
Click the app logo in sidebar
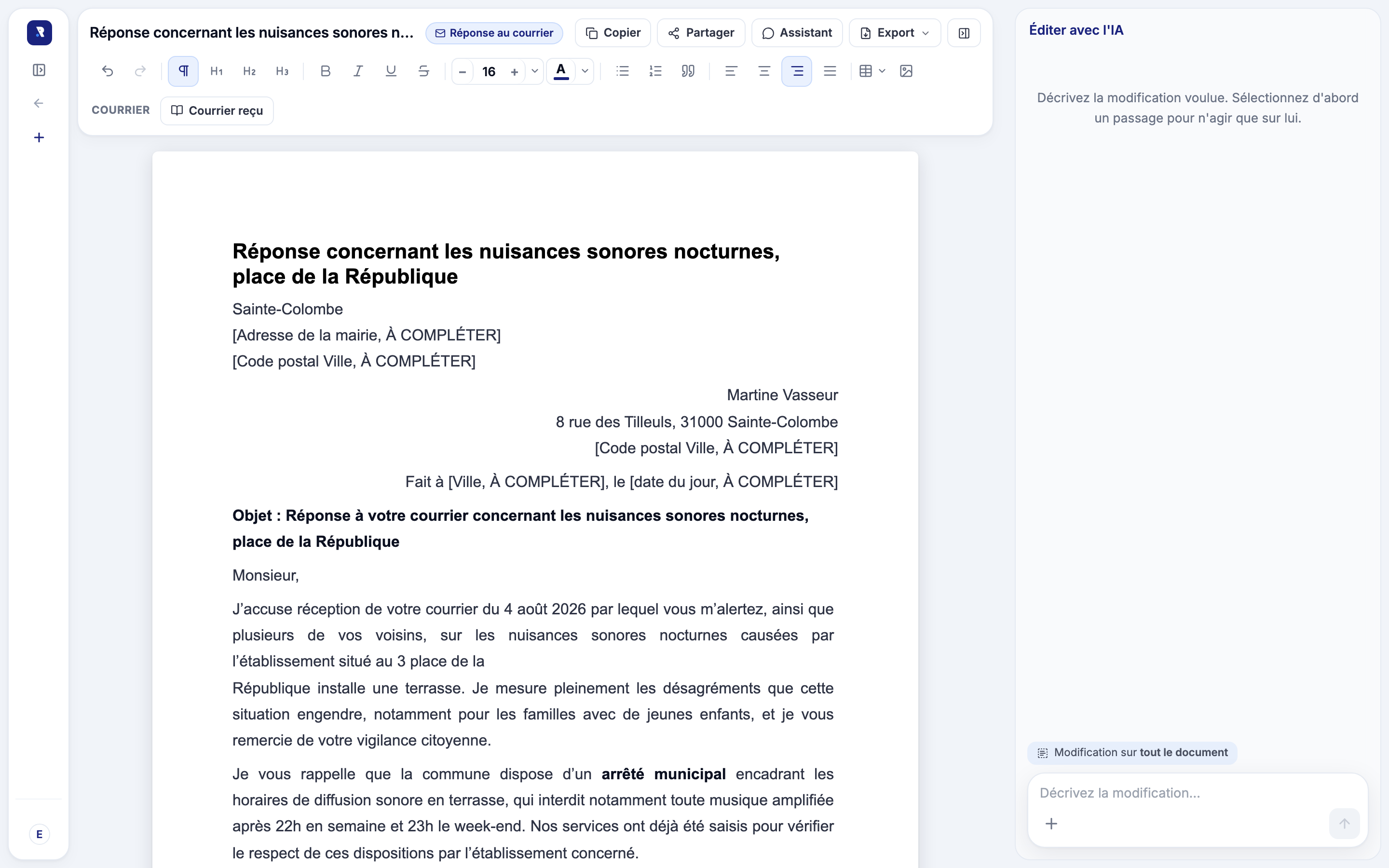(39, 33)
